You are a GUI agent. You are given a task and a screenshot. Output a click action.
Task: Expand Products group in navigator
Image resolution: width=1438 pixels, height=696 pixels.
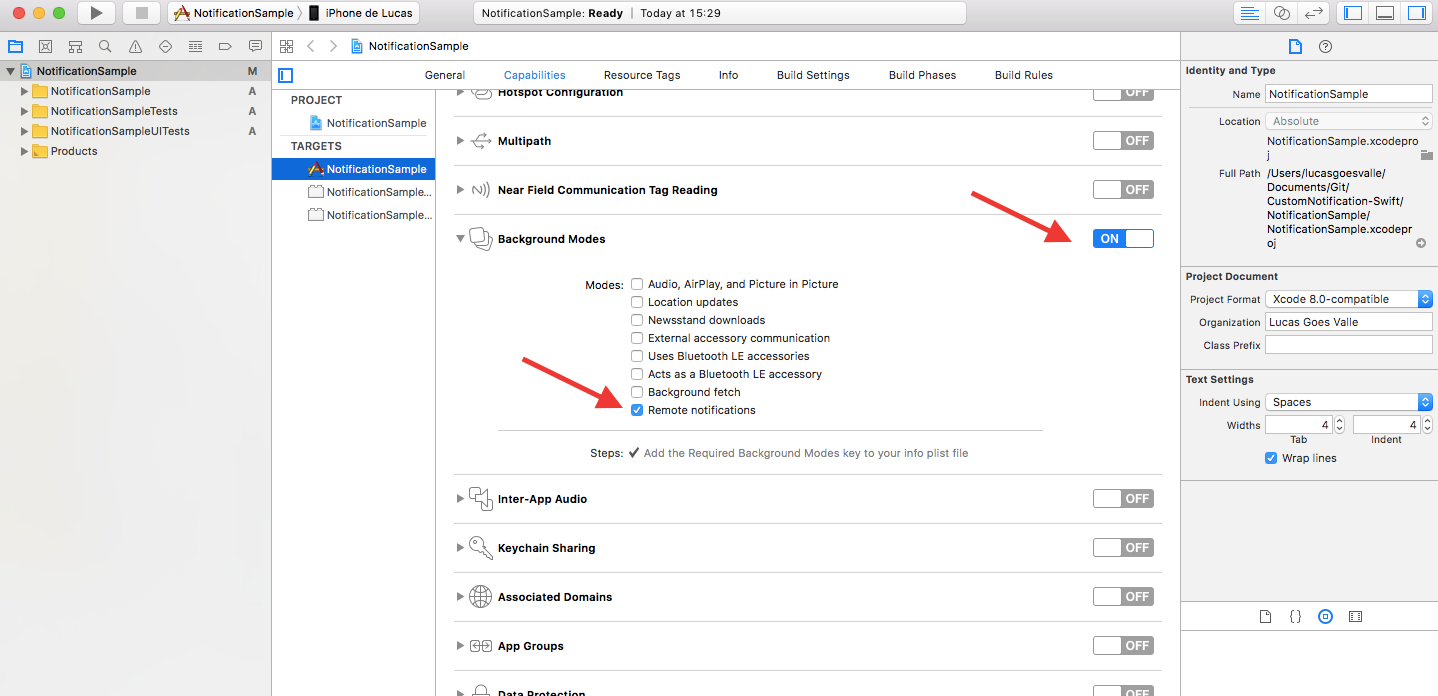25,151
